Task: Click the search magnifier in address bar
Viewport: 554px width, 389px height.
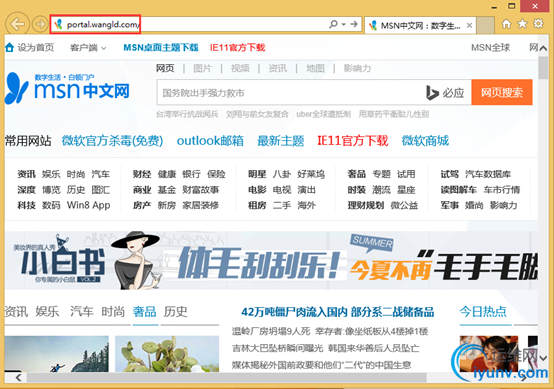Action: 333,24
